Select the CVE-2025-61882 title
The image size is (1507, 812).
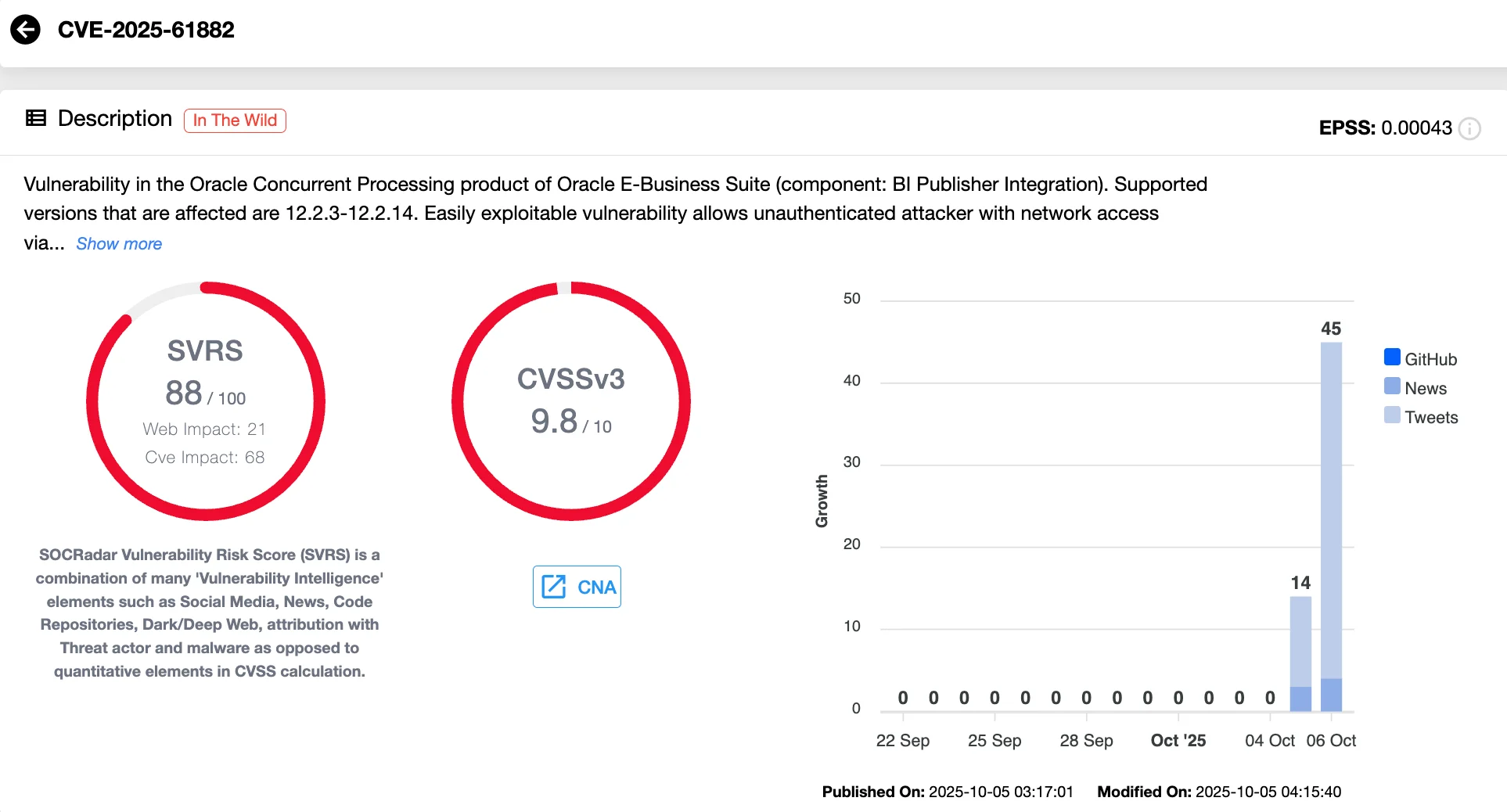[147, 30]
